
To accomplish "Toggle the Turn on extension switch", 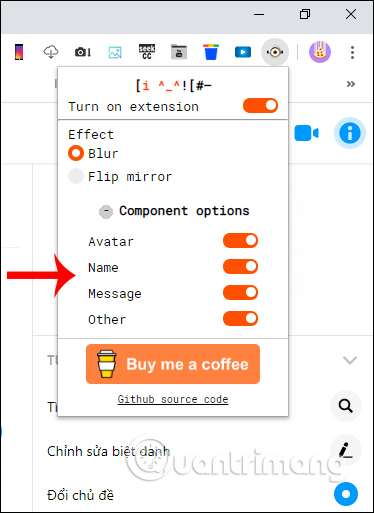I will click(x=260, y=106).
